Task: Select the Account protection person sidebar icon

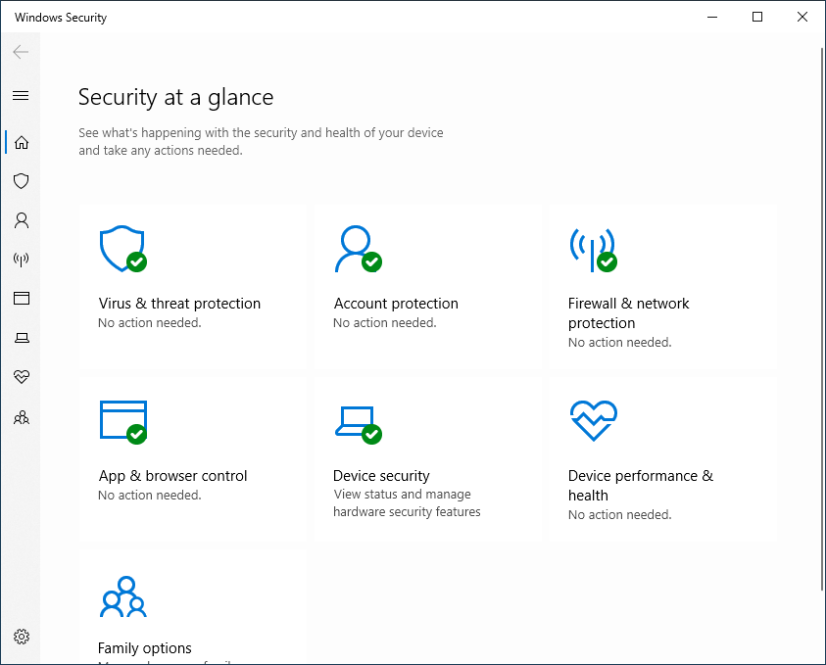Action: 21,220
